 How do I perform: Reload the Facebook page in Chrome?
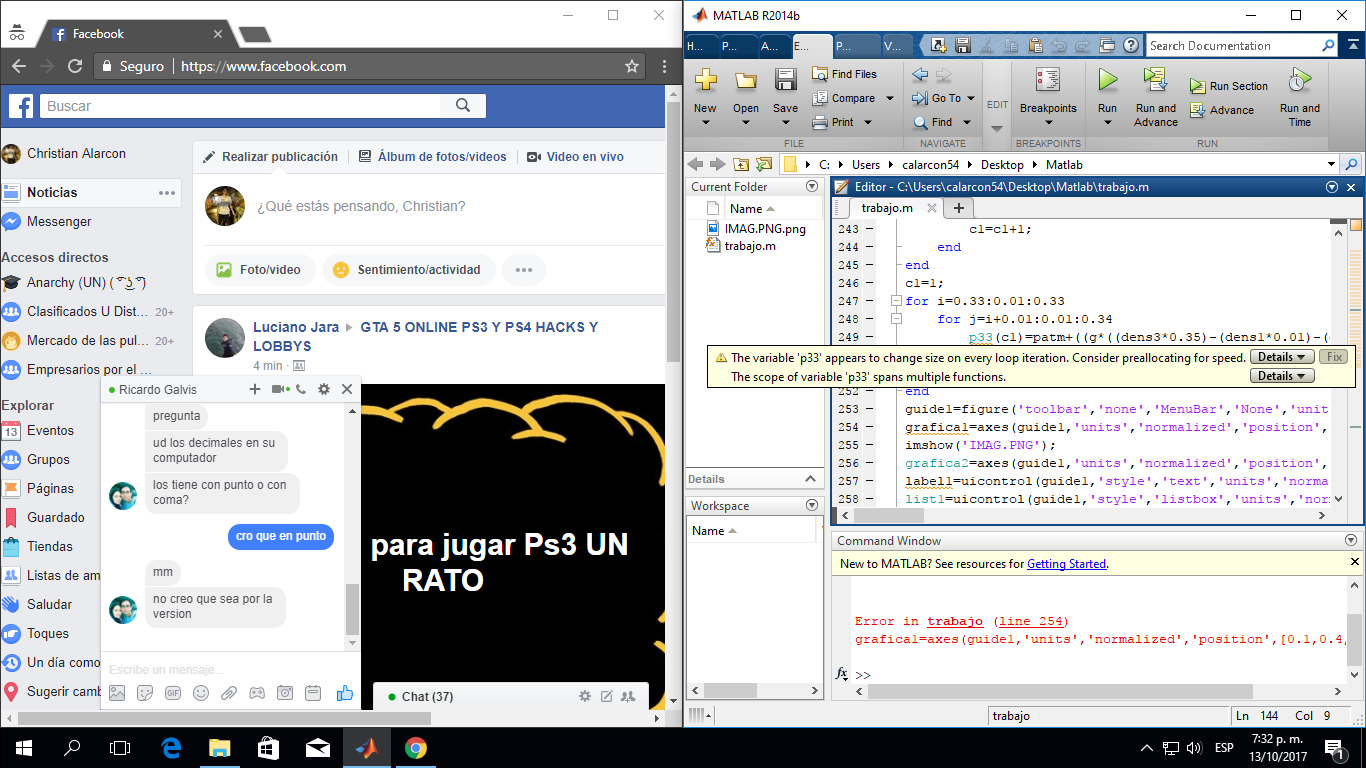(75, 66)
